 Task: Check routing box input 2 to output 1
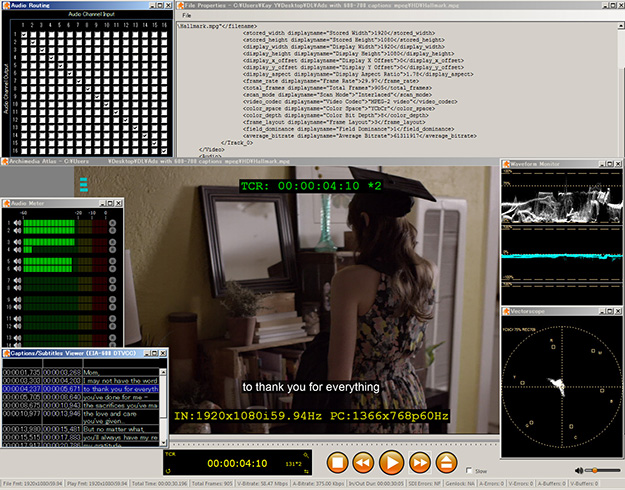click(x=34, y=35)
